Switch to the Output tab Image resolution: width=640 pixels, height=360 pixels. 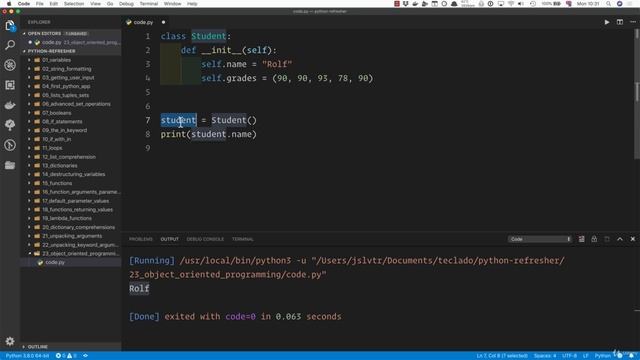[x=169, y=239]
